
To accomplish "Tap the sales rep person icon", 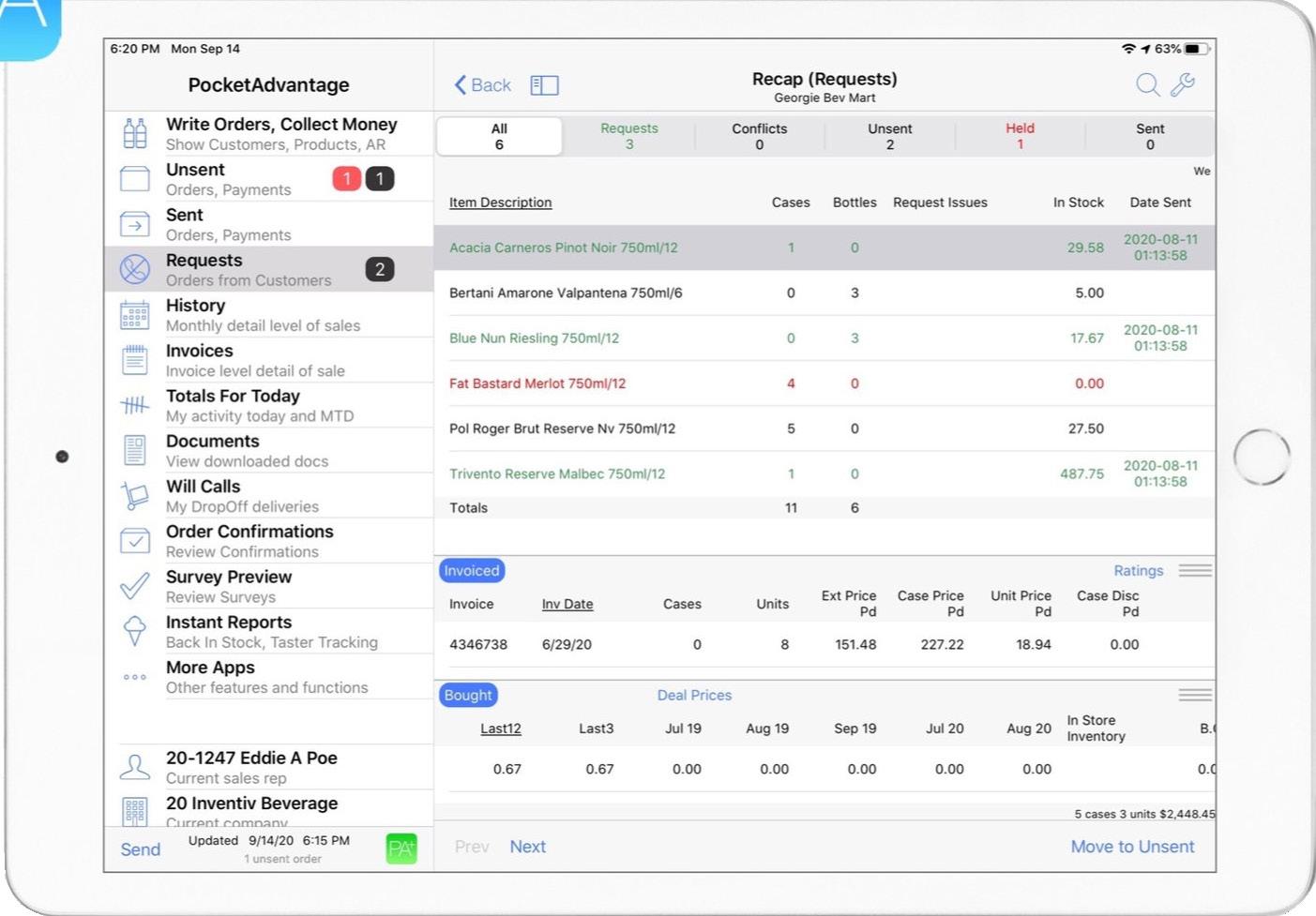I will 135,767.
